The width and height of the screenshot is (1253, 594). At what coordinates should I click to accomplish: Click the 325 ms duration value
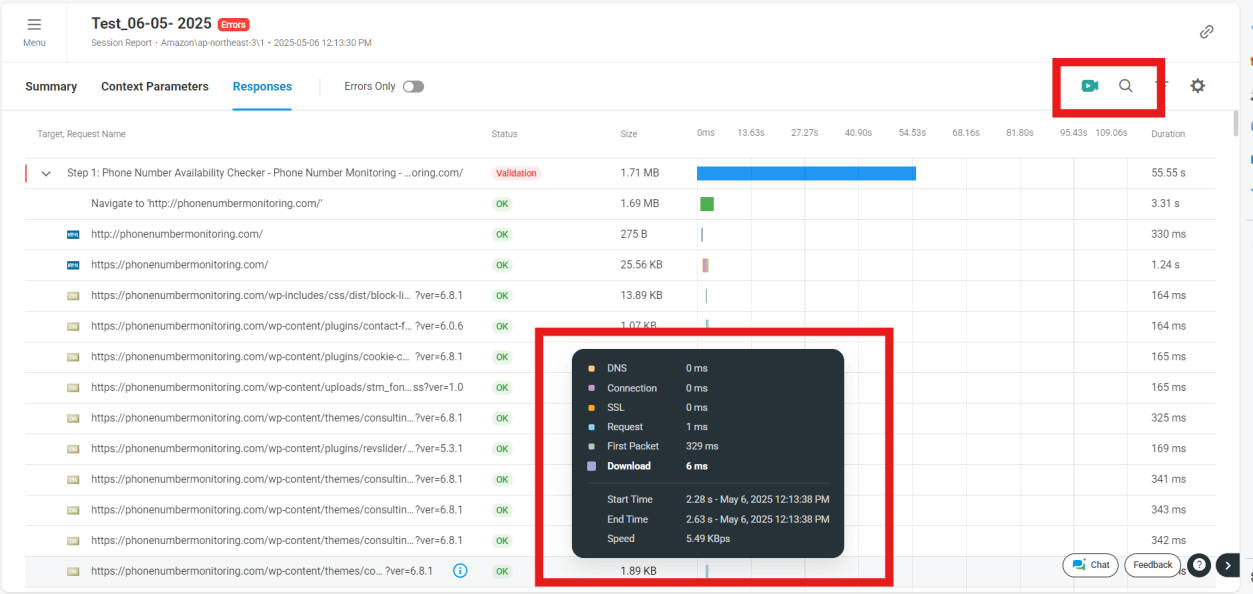point(1169,418)
